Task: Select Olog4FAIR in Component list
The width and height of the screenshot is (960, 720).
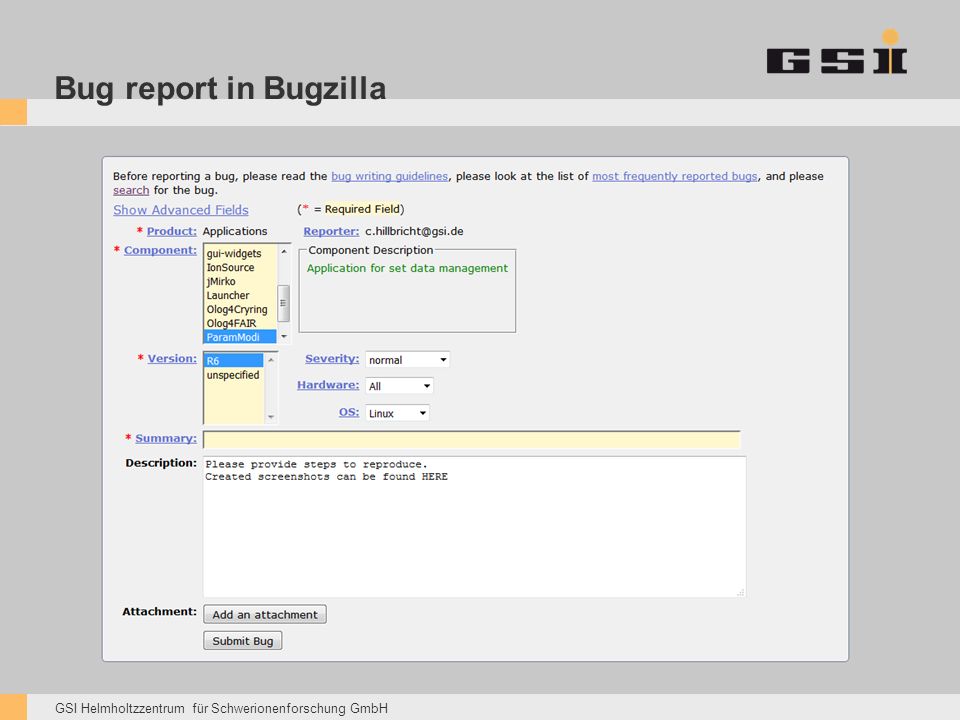Action: [x=240, y=323]
